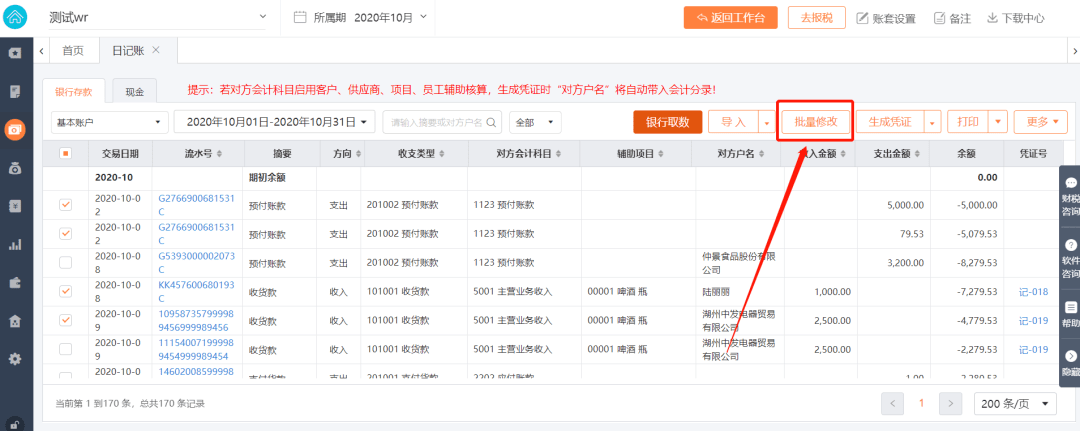Open the star bookmark sidebar icon

15,53
